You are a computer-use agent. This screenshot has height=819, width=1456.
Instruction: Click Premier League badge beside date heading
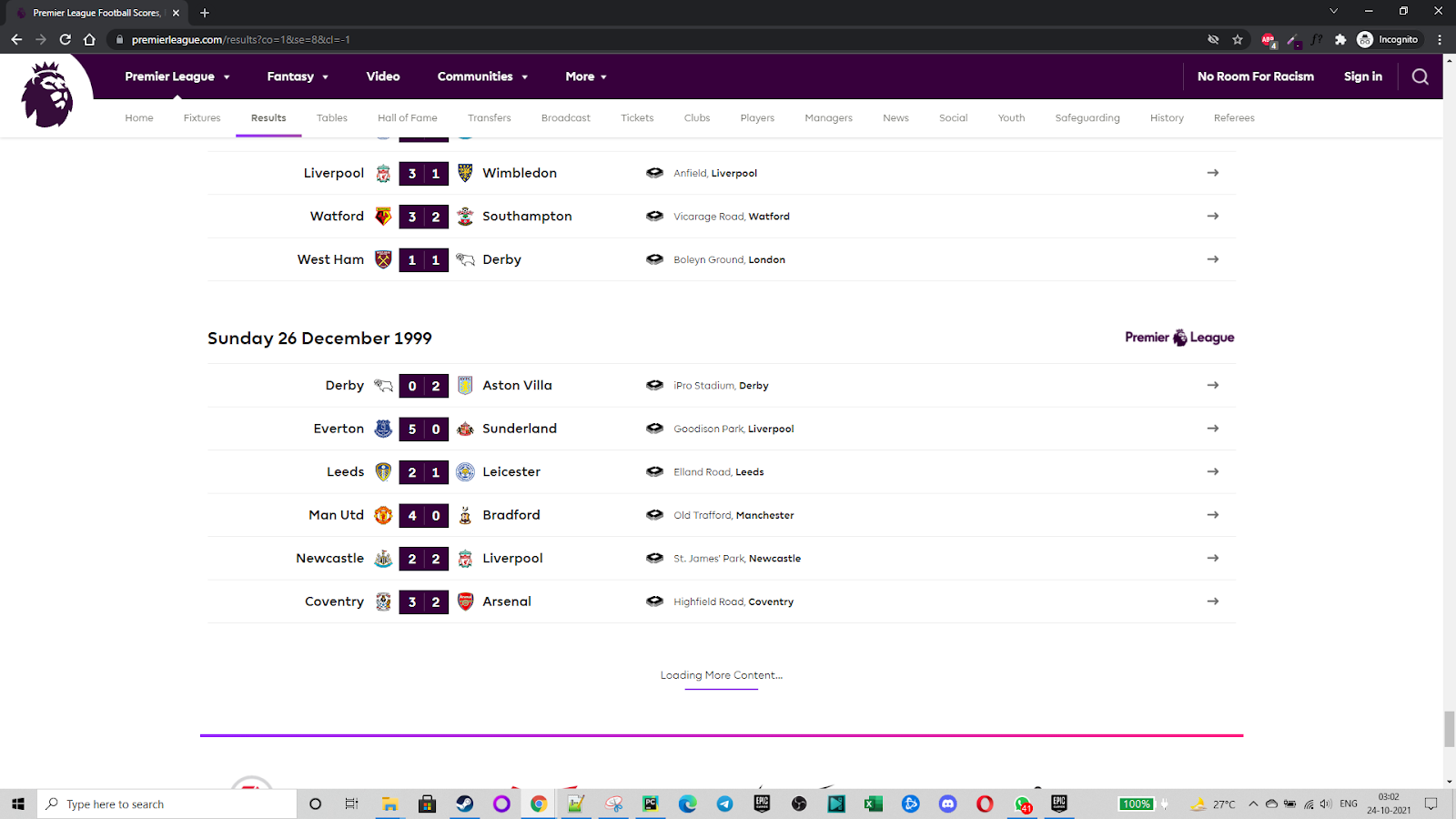pyautogui.click(x=1179, y=338)
